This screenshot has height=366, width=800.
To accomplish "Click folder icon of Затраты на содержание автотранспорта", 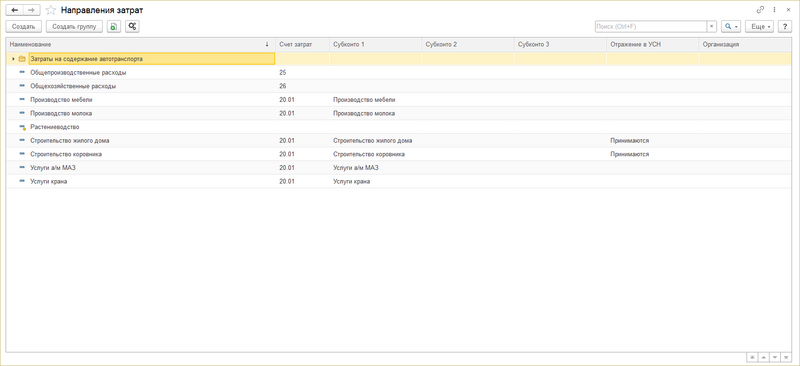I will [x=22, y=59].
